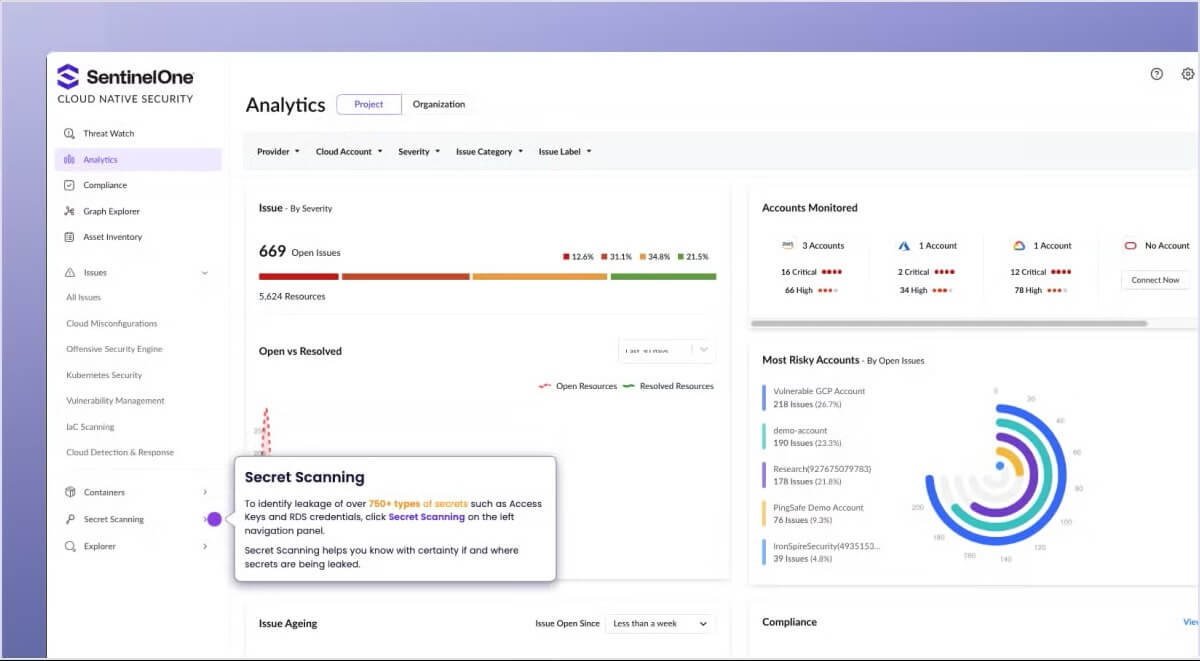Click 669 Open Issues count
Image resolution: width=1200 pixels, height=661 pixels.
coord(300,252)
